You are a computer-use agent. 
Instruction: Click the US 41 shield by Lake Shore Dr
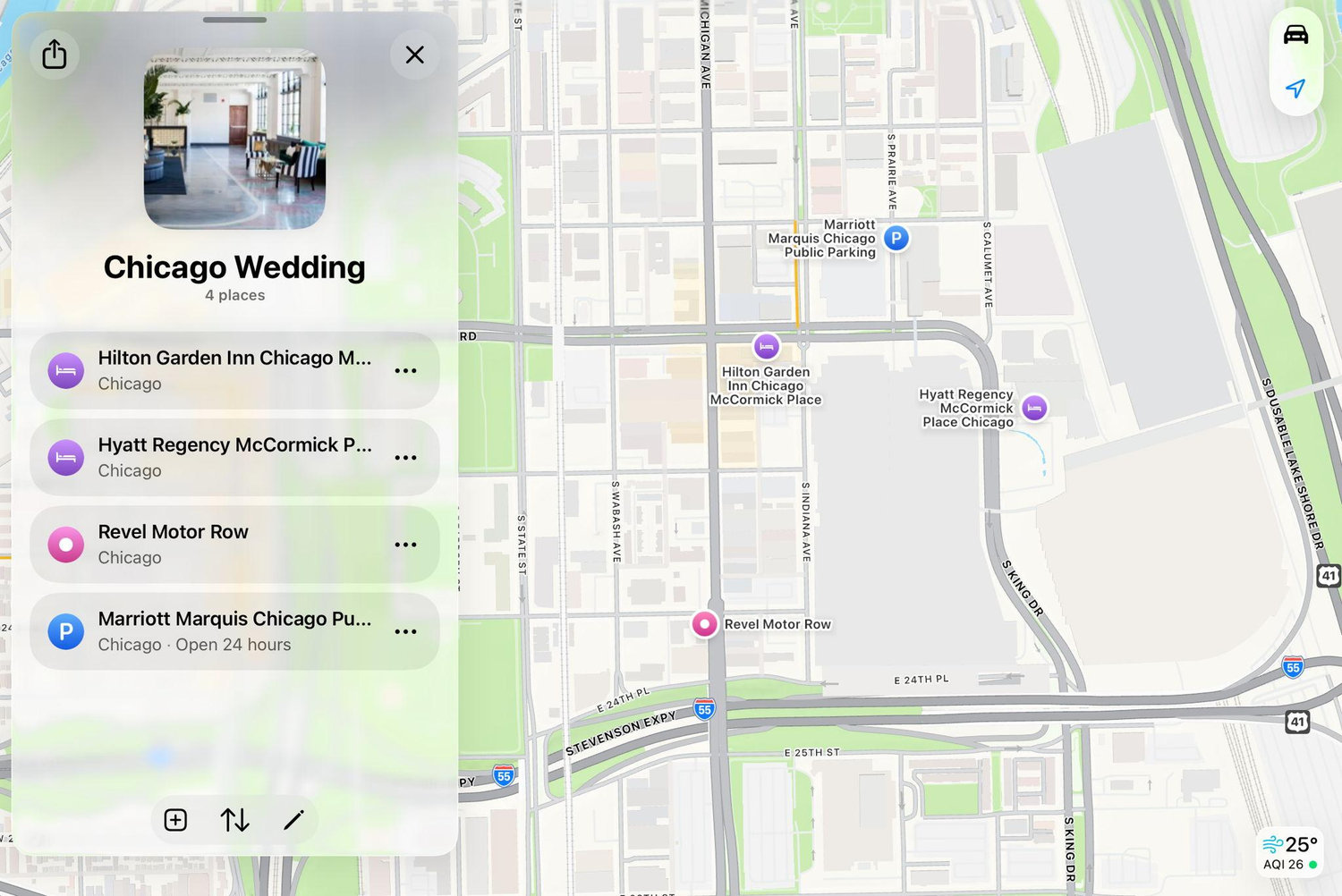pyautogui.click(x=1329, y=575)
